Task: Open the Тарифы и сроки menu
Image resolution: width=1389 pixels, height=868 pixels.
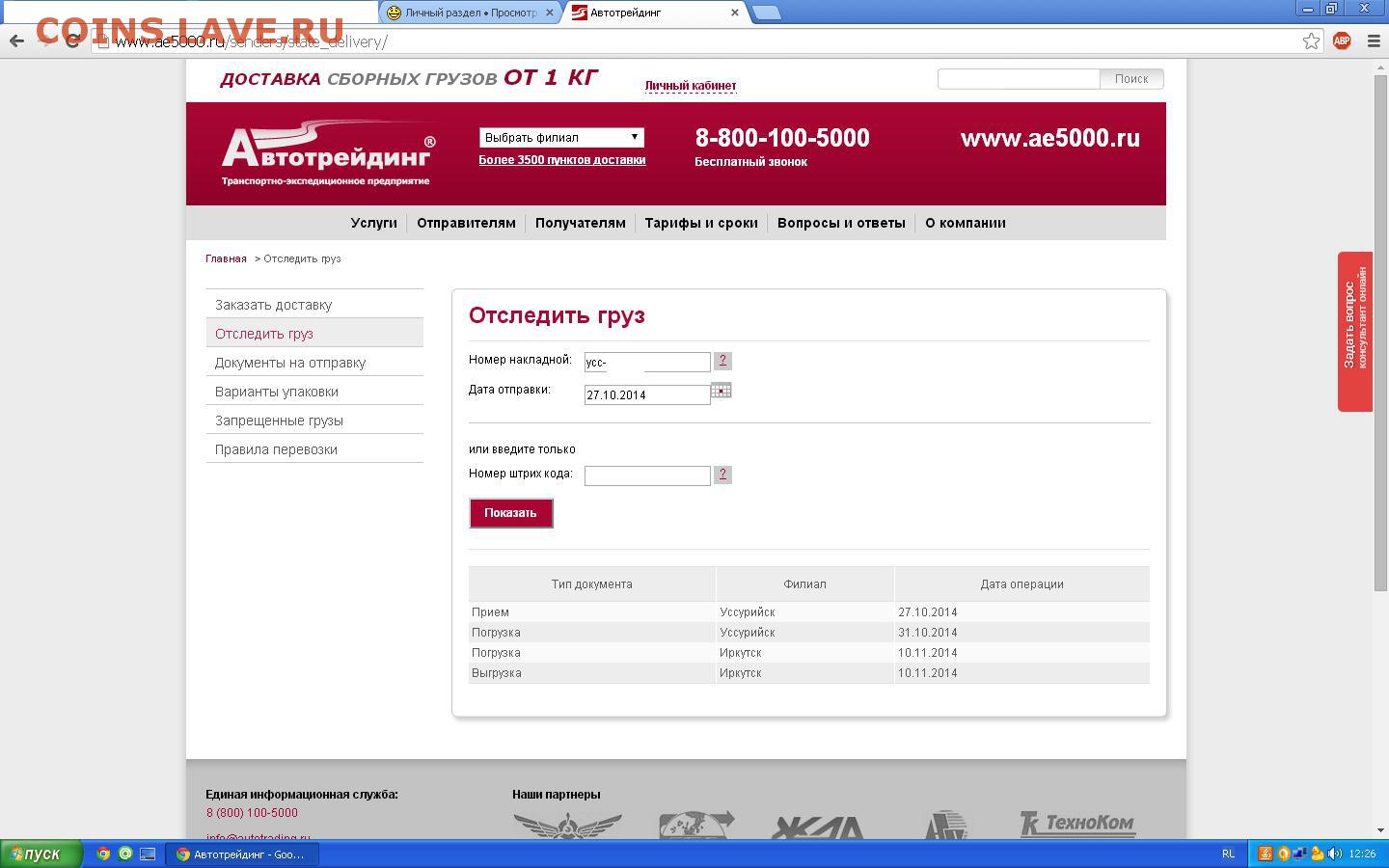Action: pyautogui.click(x=701, y=223)
